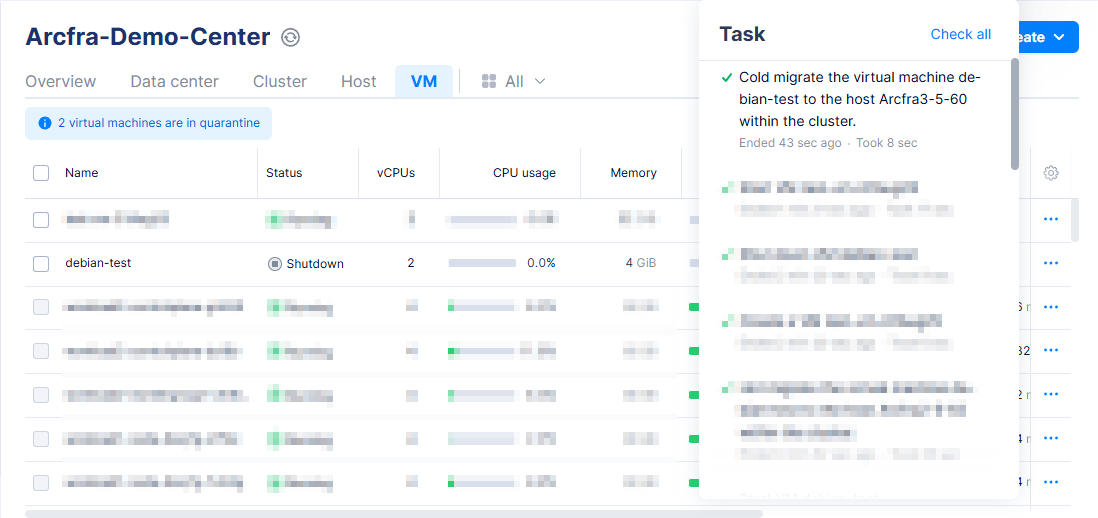Screen dimensions: 1098x518
Task: Click the refresh icon next to Arcfra-Demo-Center
Action: (291, 38)
